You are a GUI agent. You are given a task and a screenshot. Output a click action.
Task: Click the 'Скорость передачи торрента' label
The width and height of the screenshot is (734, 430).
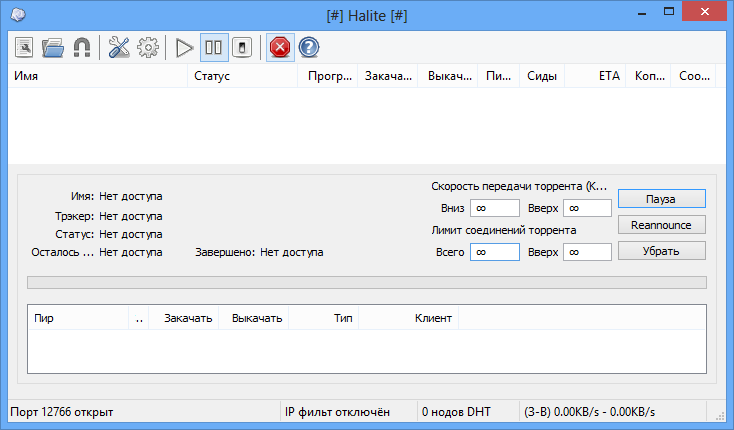pyautogui.click(x=519, y=186)
